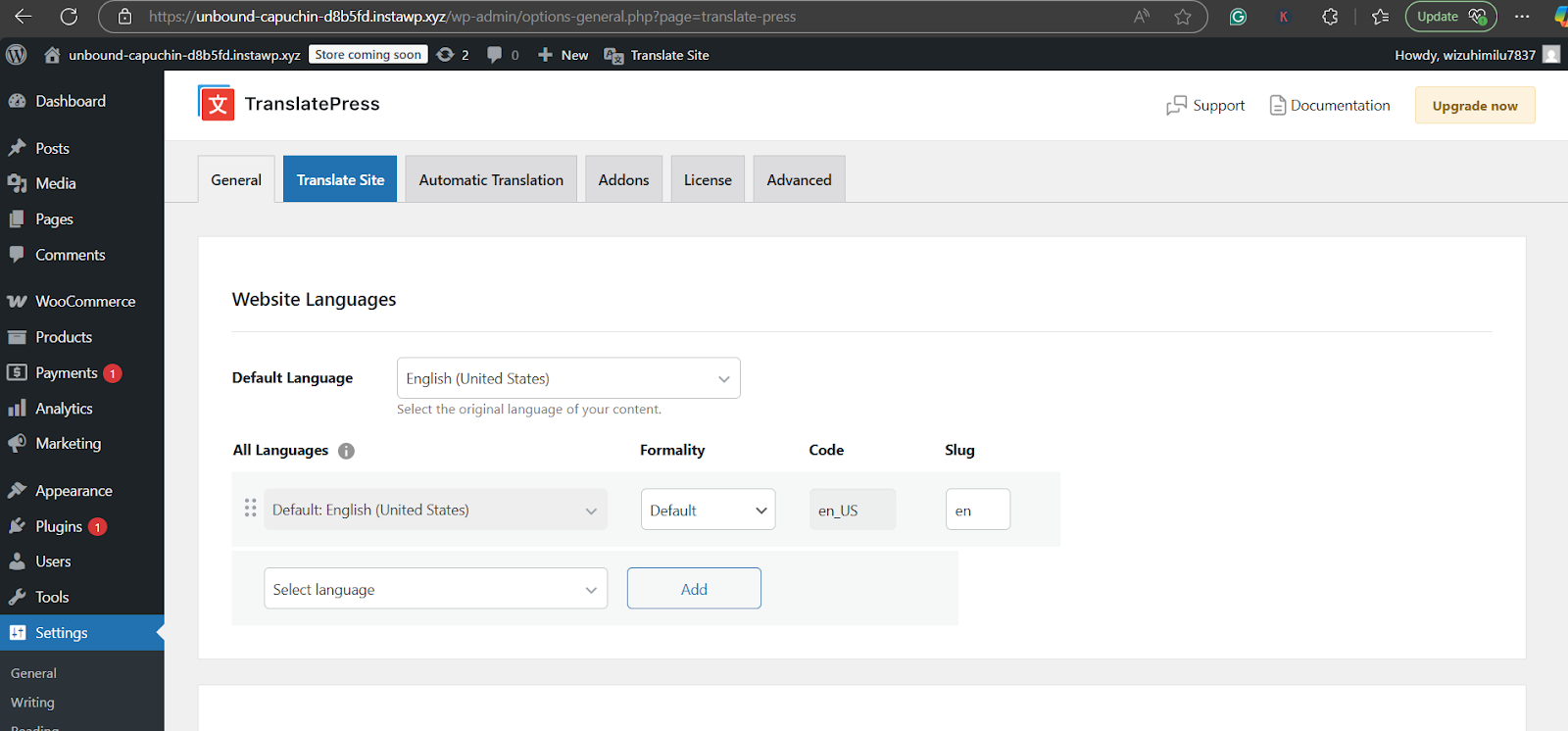
Task: Open Appearance in sidebar
Action: [x=73, y=491]
